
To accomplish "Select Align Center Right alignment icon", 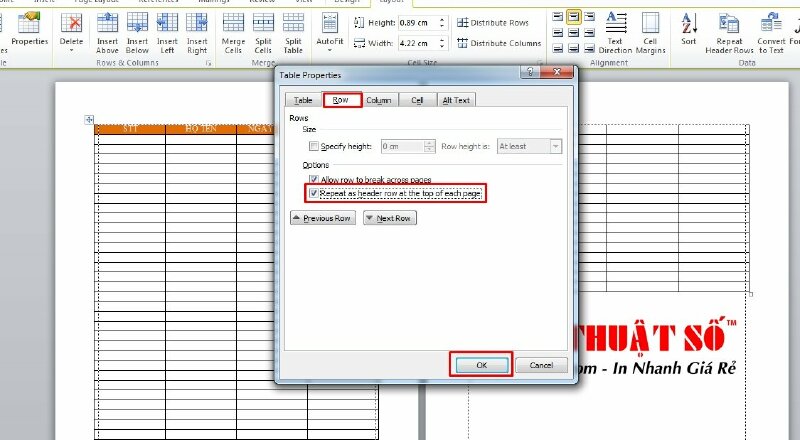I will tap(589, 33).
